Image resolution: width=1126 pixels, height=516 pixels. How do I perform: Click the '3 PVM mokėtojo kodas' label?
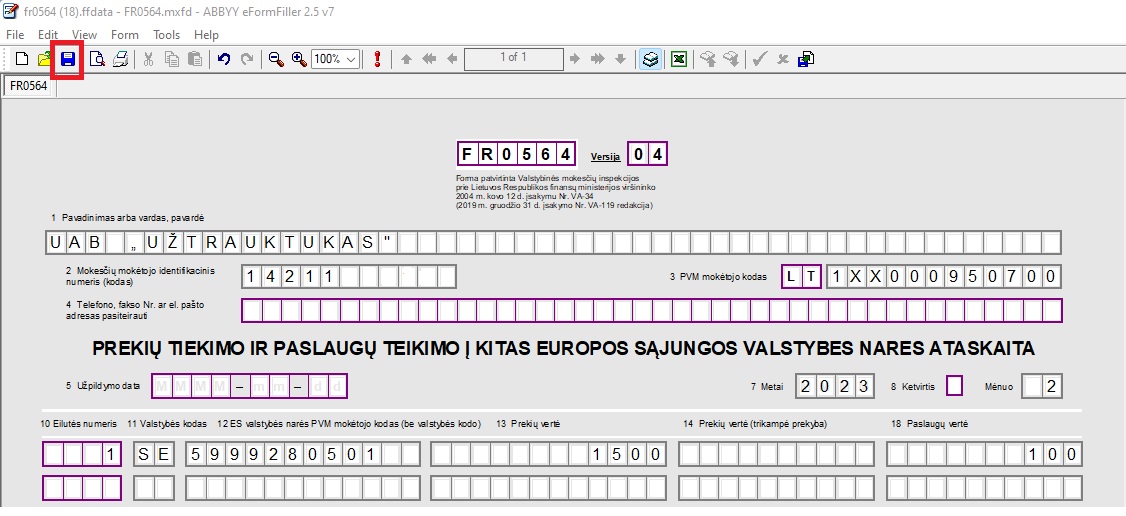click(x=717, y=277)
